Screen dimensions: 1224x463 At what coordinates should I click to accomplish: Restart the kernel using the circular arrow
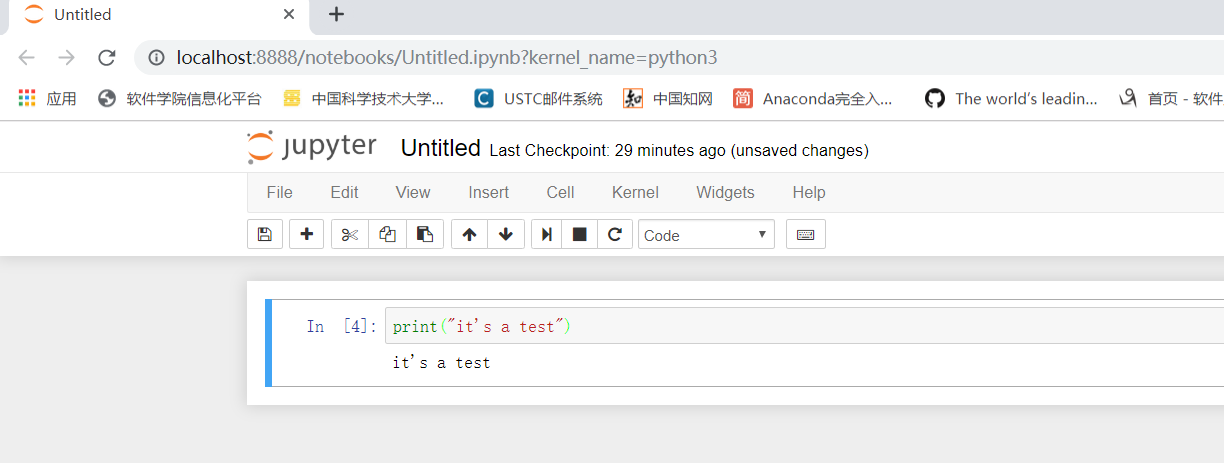pos(615,234)
